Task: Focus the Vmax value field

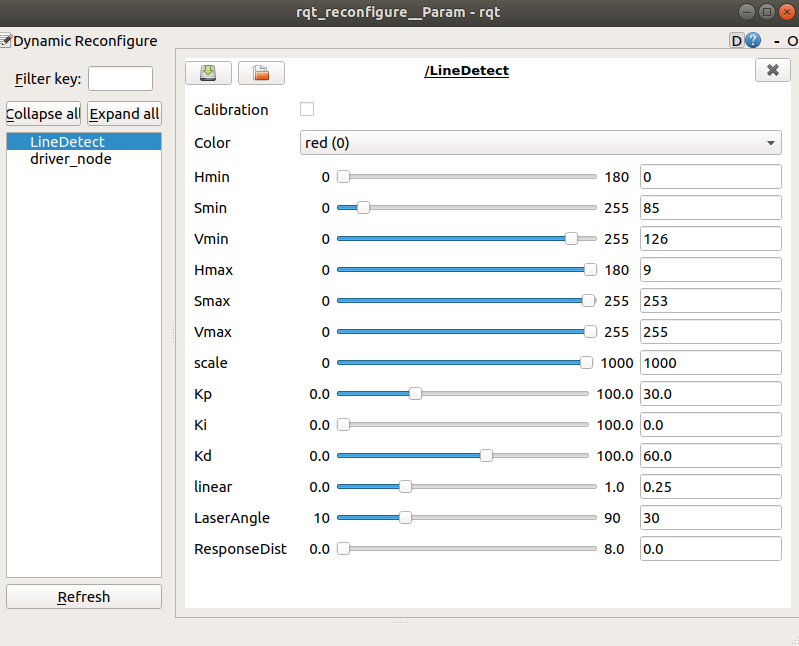Action: pyautogui.click(x=710, y=332)
